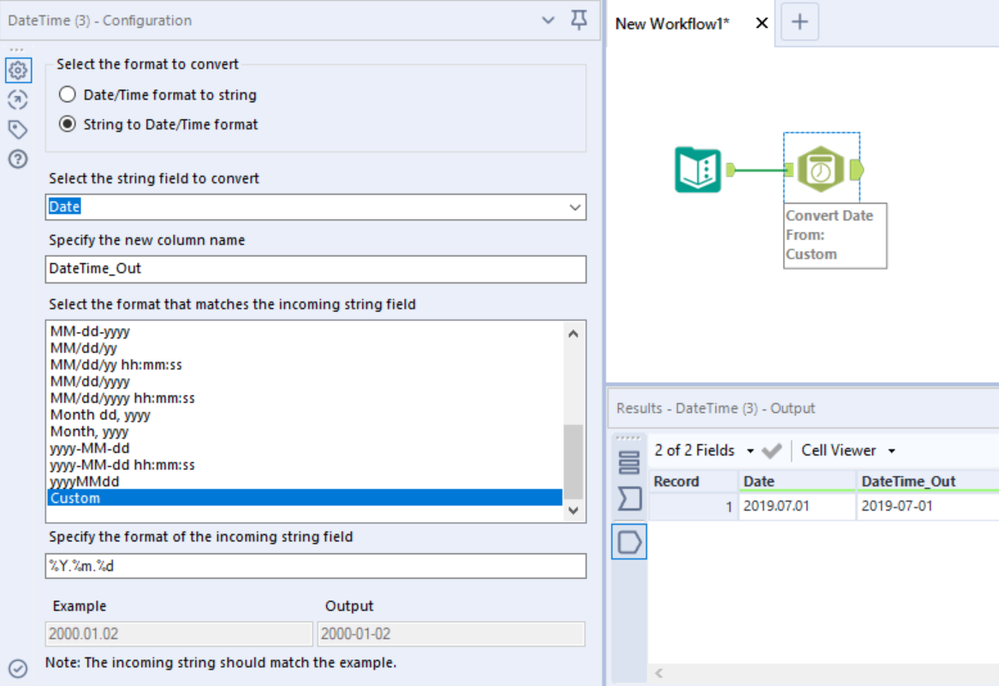Image resolution: width=999 pixels, height=686 pixels.
Task: Open the Help question mark icon
Action: tap(18, 159)
